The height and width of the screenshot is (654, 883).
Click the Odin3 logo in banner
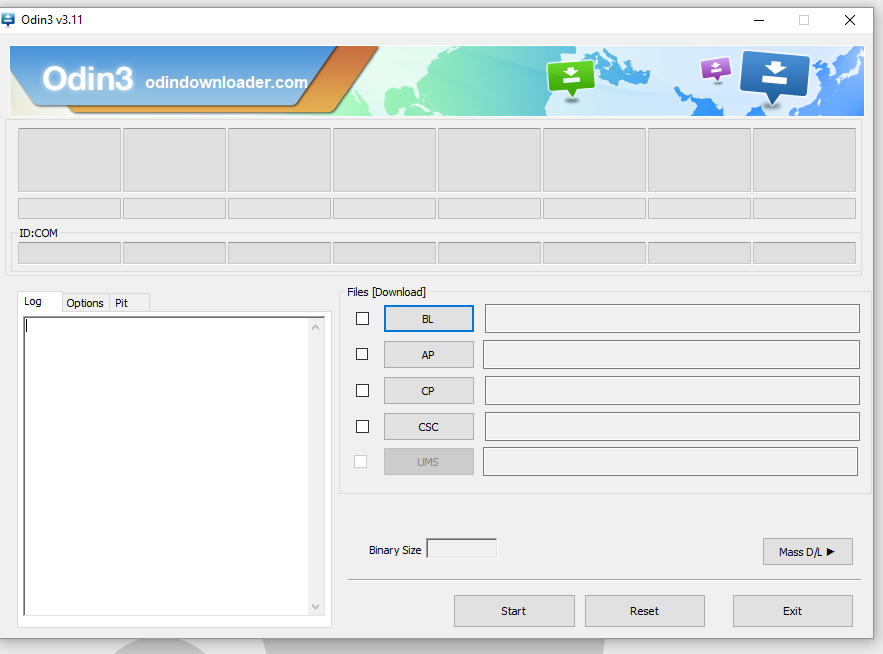click(x=88, y=80)
